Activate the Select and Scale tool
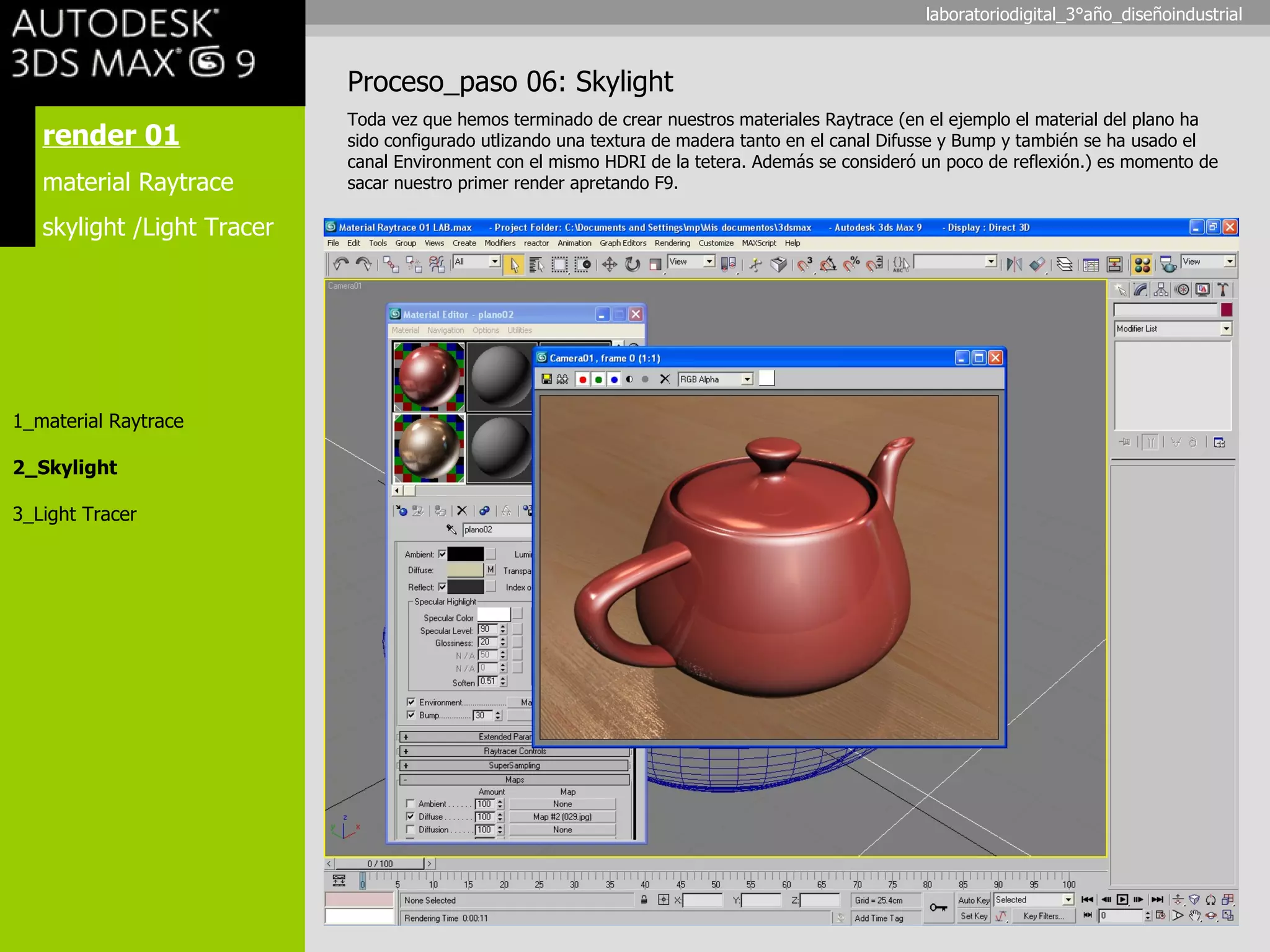This screenshot has height=952, width=1270. click(x=655, y=265)
